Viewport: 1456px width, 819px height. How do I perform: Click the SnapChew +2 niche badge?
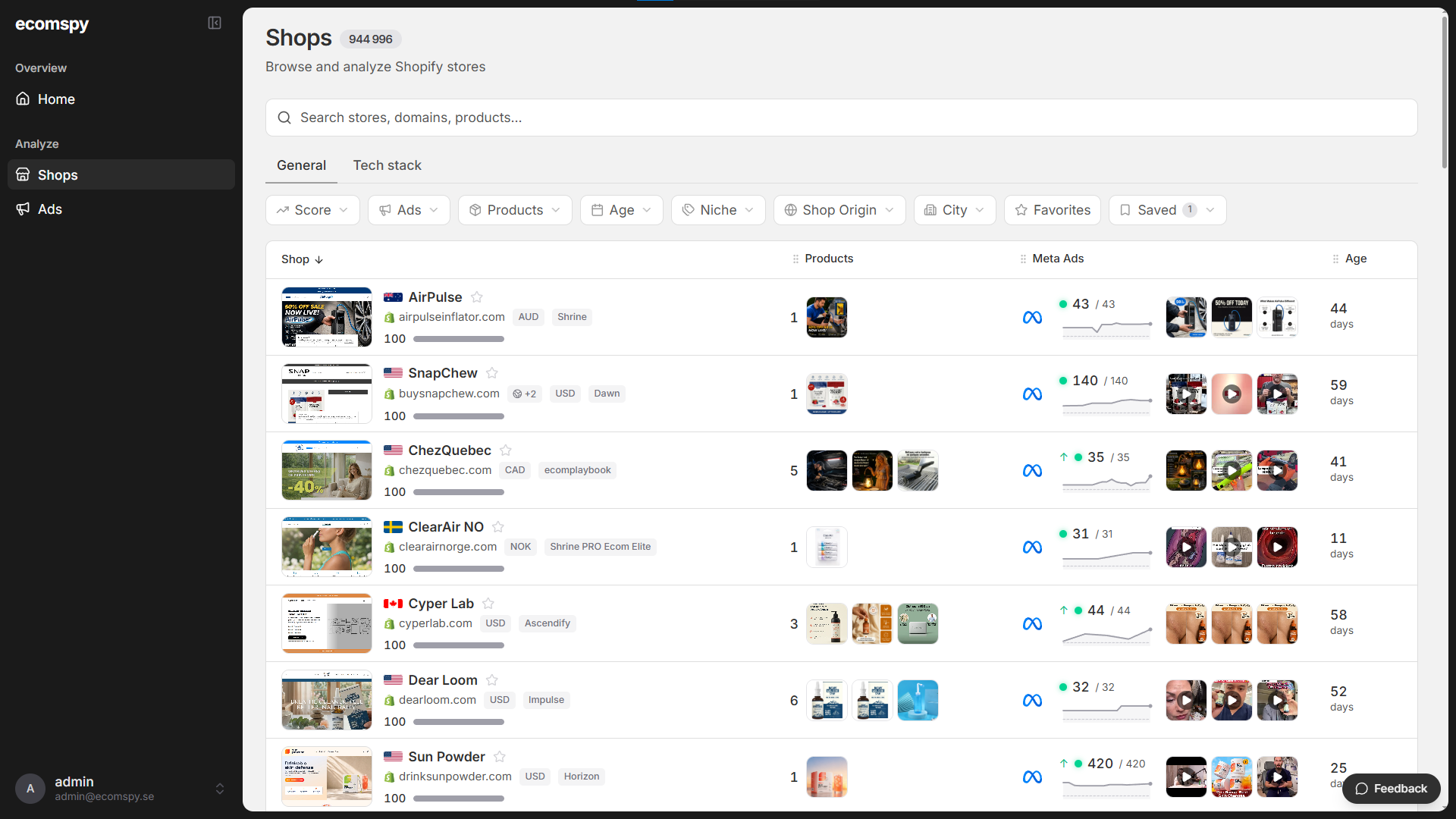coord(524,394)
